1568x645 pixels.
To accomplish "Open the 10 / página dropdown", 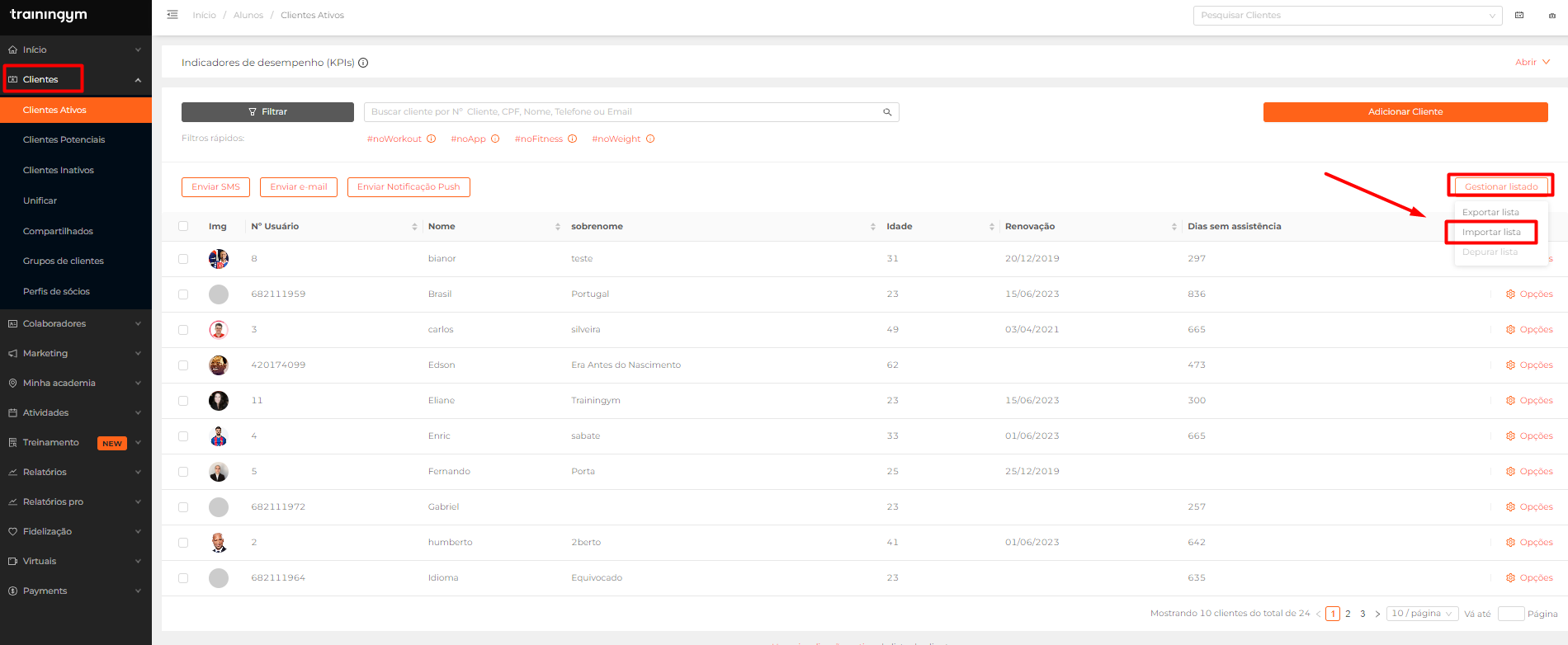I will point(1422,614).
